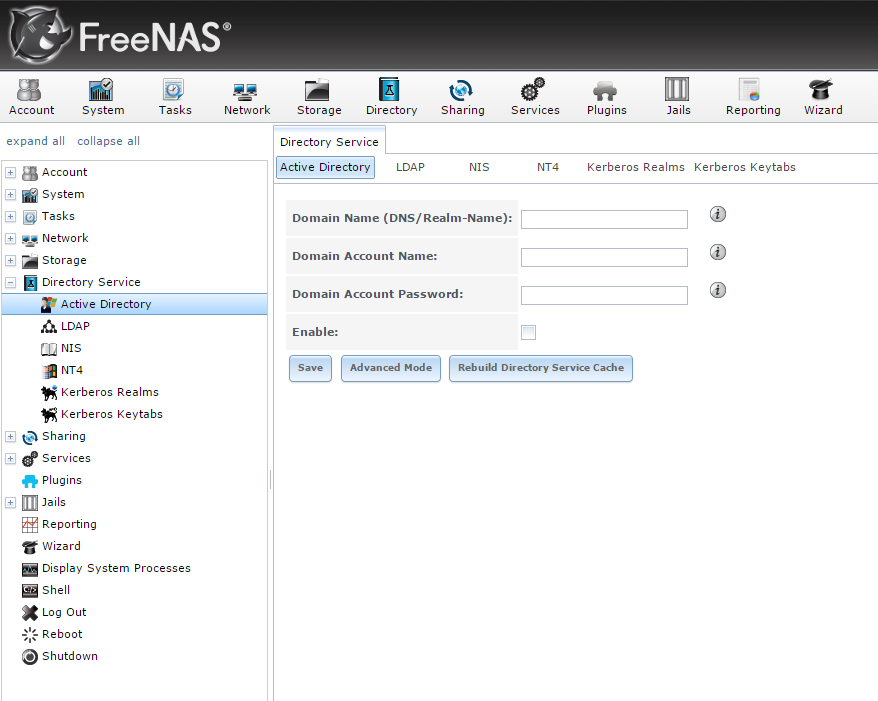The height and width of the screenshot is (701, 878).
Task: Click the Shell terminal icon
Action: (x=30, y=590)
